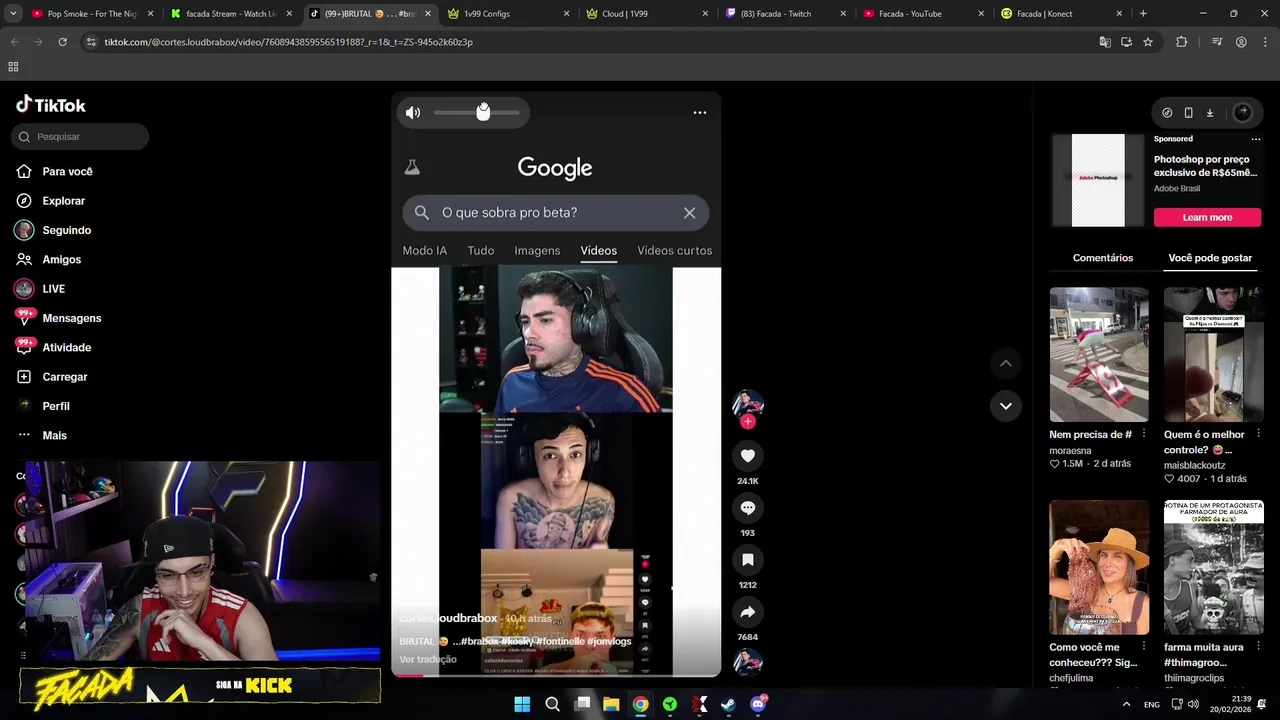Open the video more options menu
Viewport: 1280px width, 720px height.
pyautogui.click(x=700, y=112)
